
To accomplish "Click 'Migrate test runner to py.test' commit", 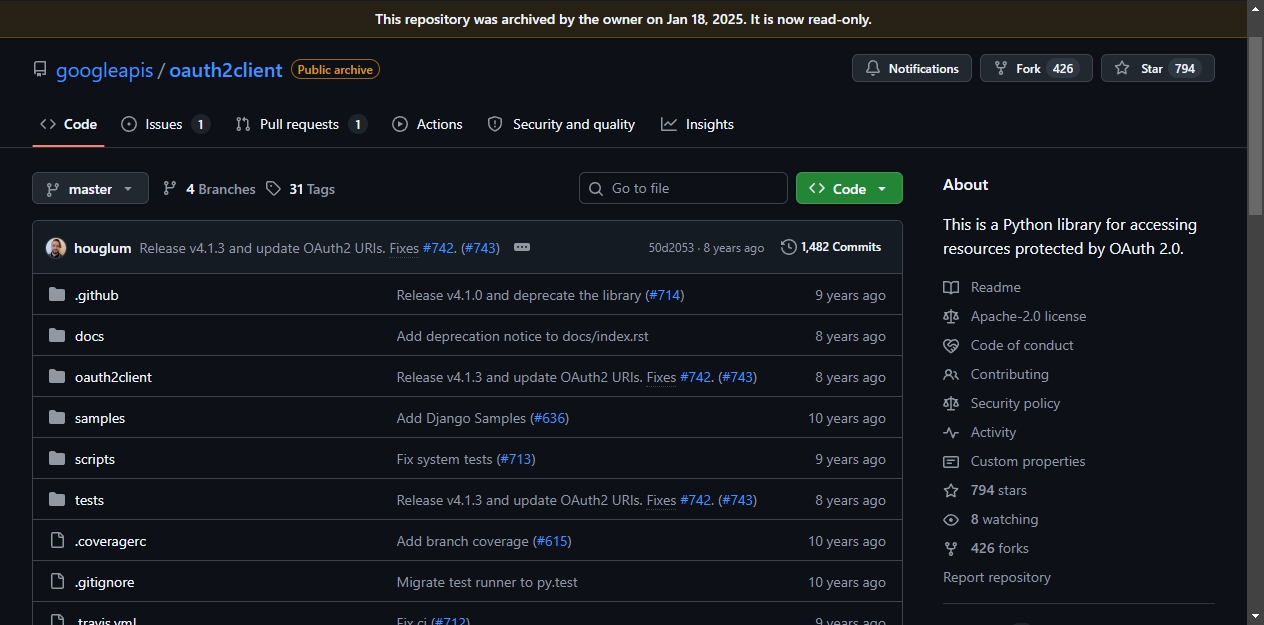I will click(487, 582).
